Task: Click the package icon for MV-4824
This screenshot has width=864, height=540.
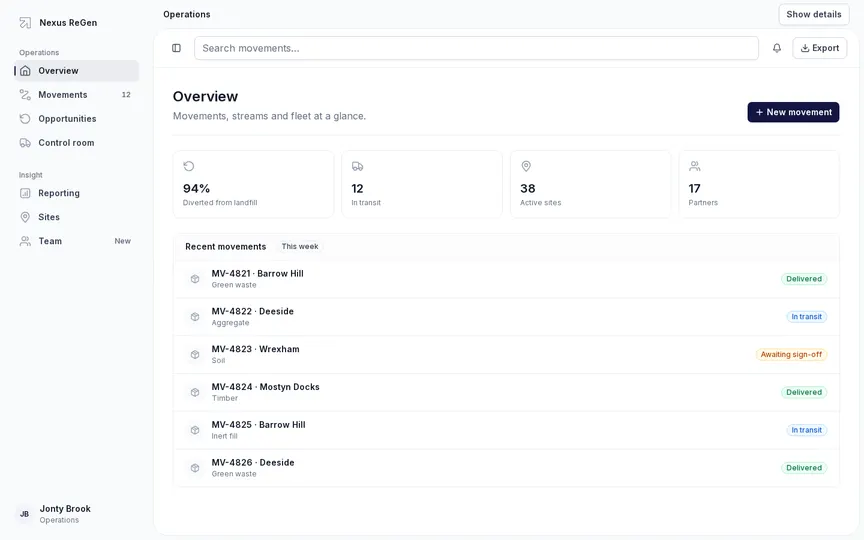Action: click(195, 392)
